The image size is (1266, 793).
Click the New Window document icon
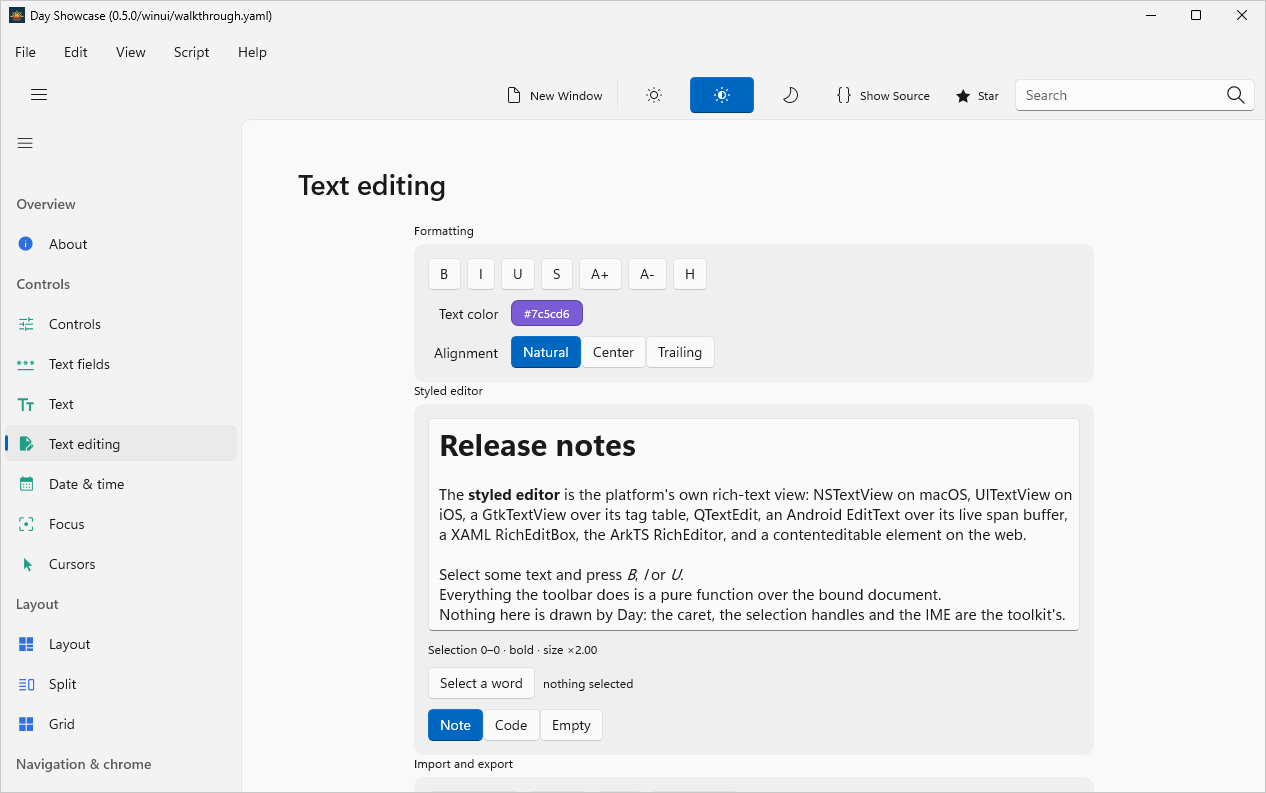(514, 95)
